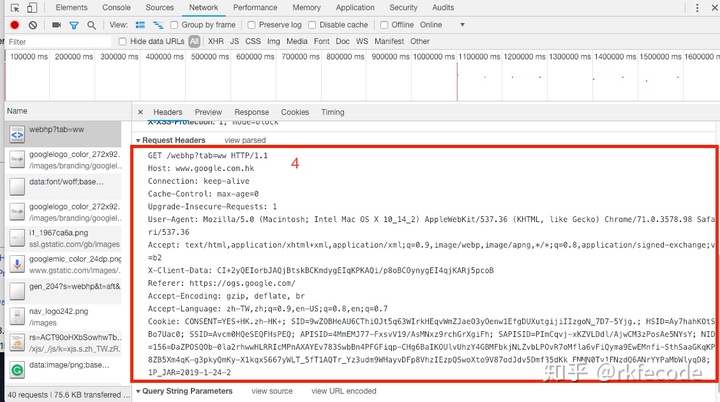720x402 pixels.
Task: Switch to the Headers tab
Action: coord(168,112)
